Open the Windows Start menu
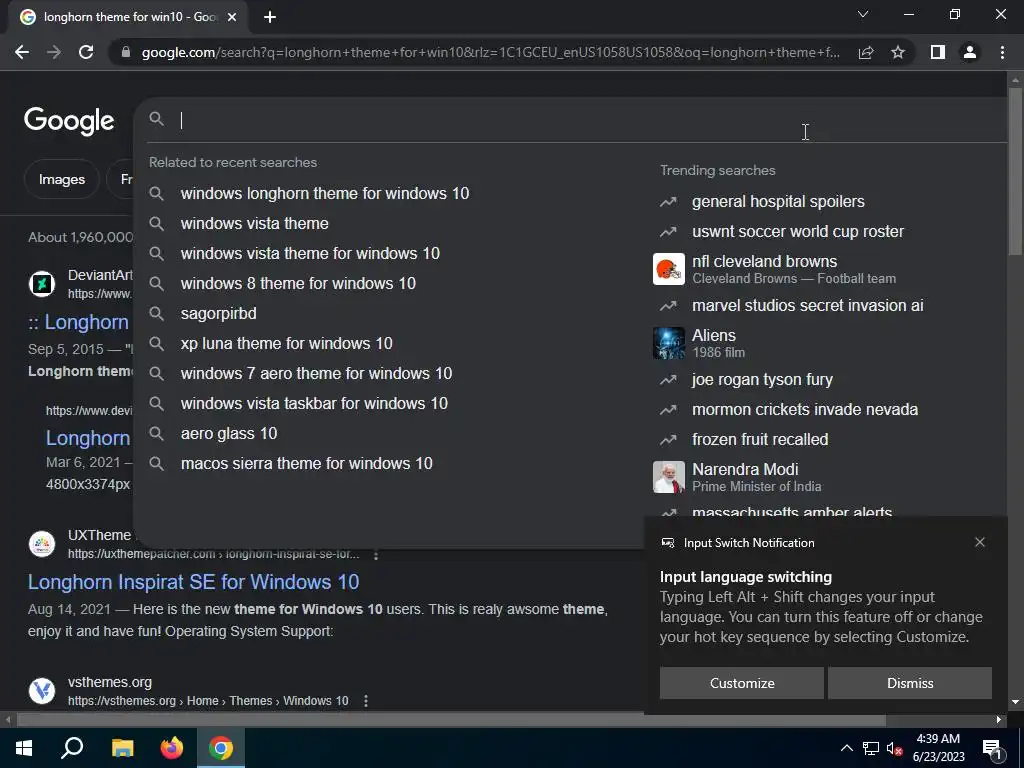Image resolution: width=1024 pixels, height=768 pixels. click(x=24, y=748)
